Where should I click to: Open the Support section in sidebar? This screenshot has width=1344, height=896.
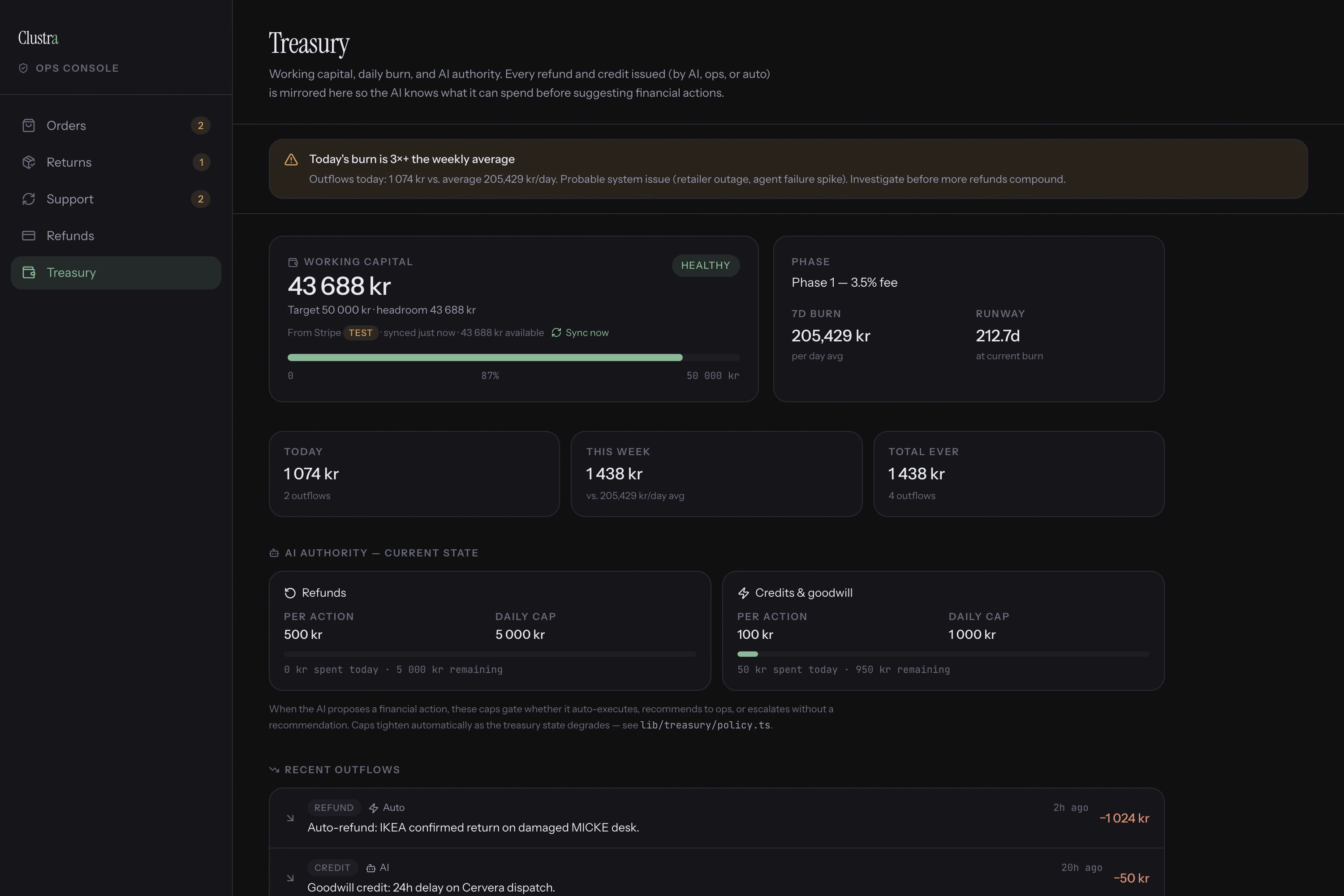[116, 199]
